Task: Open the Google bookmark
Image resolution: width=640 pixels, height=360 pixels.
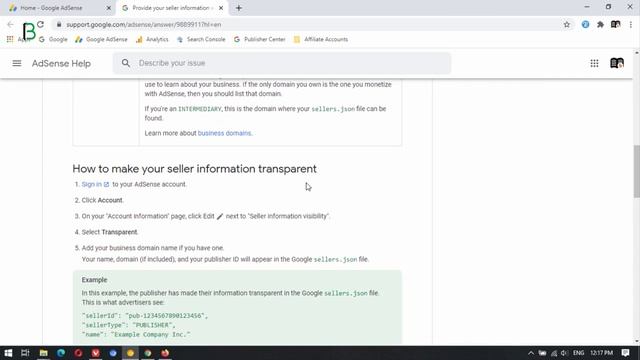Action: pos(53,39)
